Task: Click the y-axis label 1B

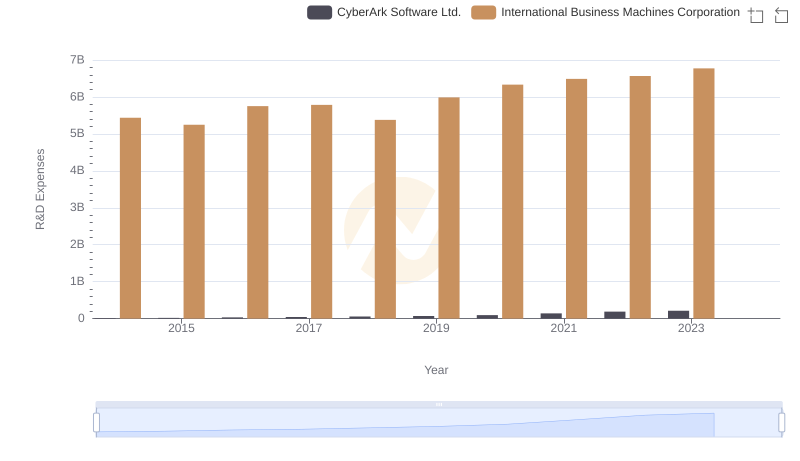Action: (77, 281)
